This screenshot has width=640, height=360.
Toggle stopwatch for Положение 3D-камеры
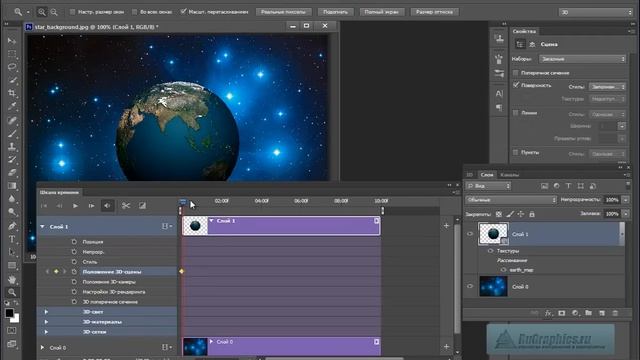(x=74, y=282)
